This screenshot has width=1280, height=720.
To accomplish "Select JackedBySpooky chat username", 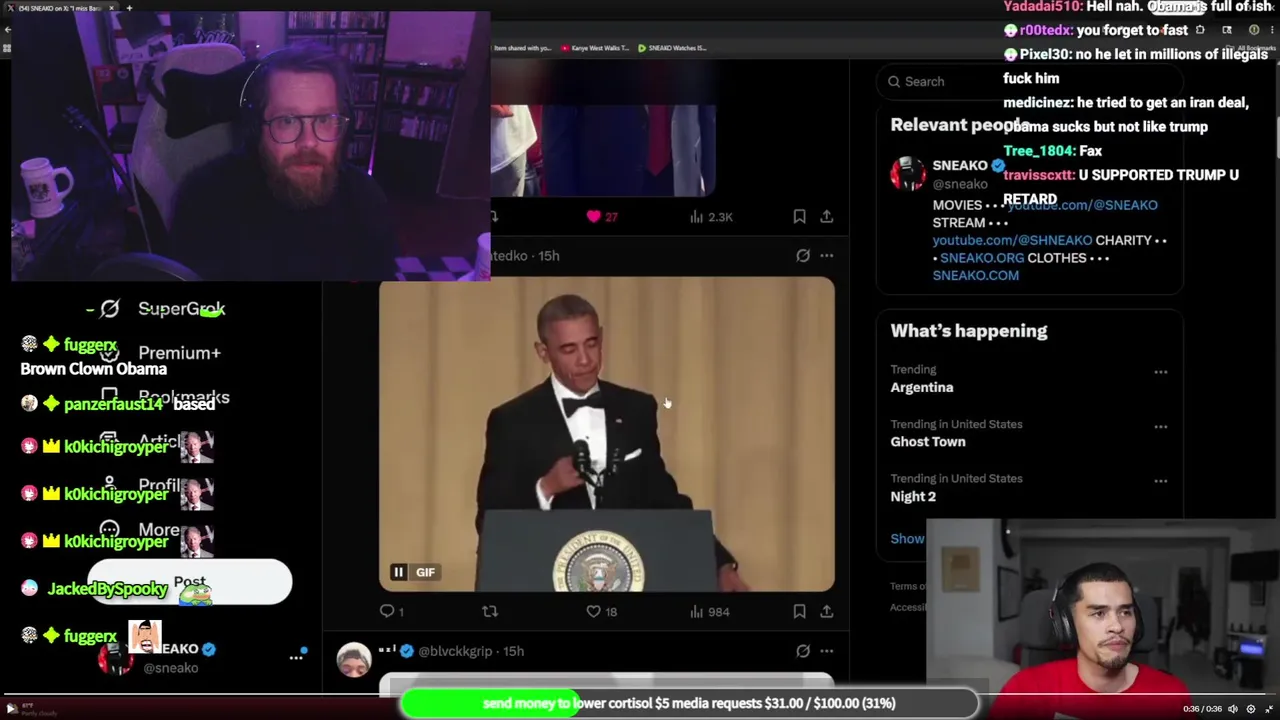I will point(107,589).
